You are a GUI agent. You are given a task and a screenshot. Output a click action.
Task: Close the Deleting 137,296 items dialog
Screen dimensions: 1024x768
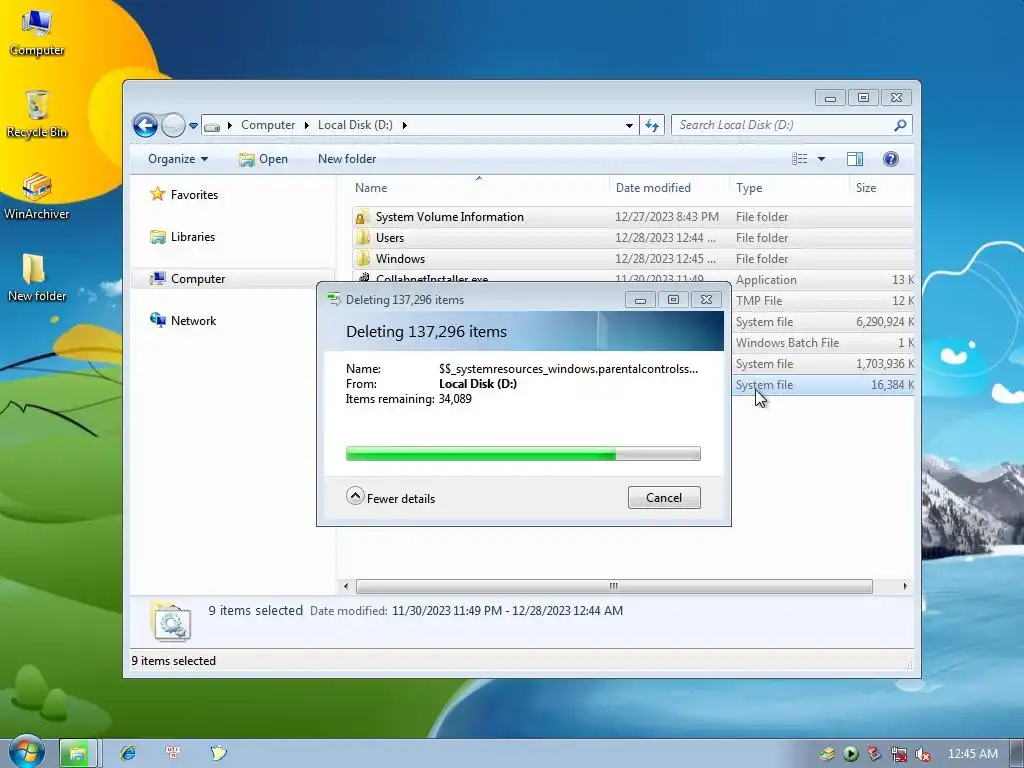point(707,300)
